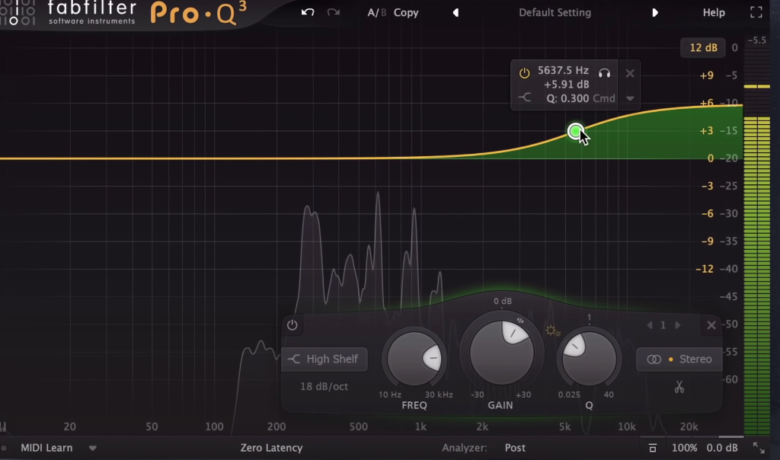This screenshot has width=780, height=460.
Task: Redo the last undone change
Action: [x=333, y=12]
